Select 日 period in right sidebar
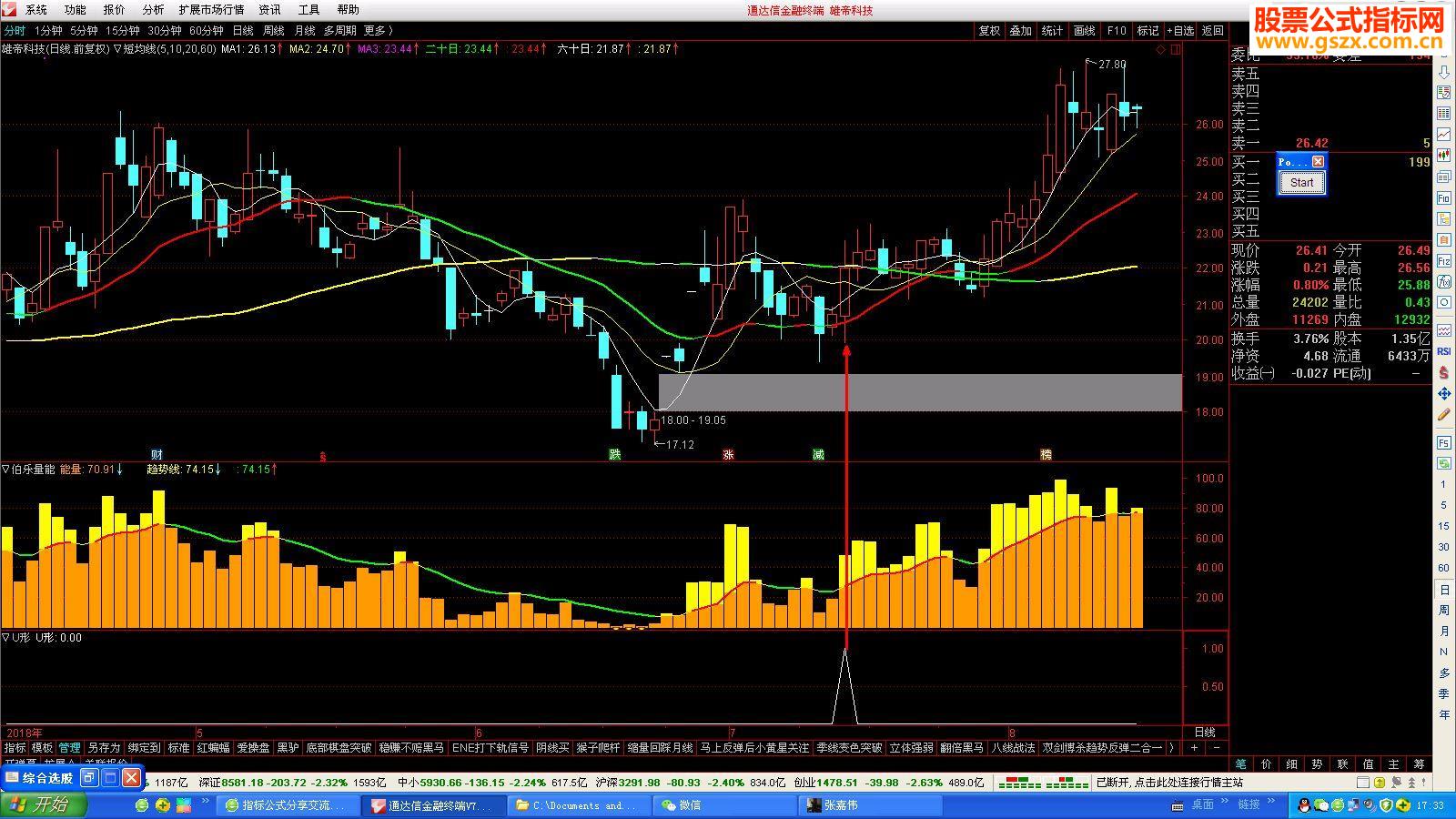Screen dimensions: 1456x819 point(1444,591)
